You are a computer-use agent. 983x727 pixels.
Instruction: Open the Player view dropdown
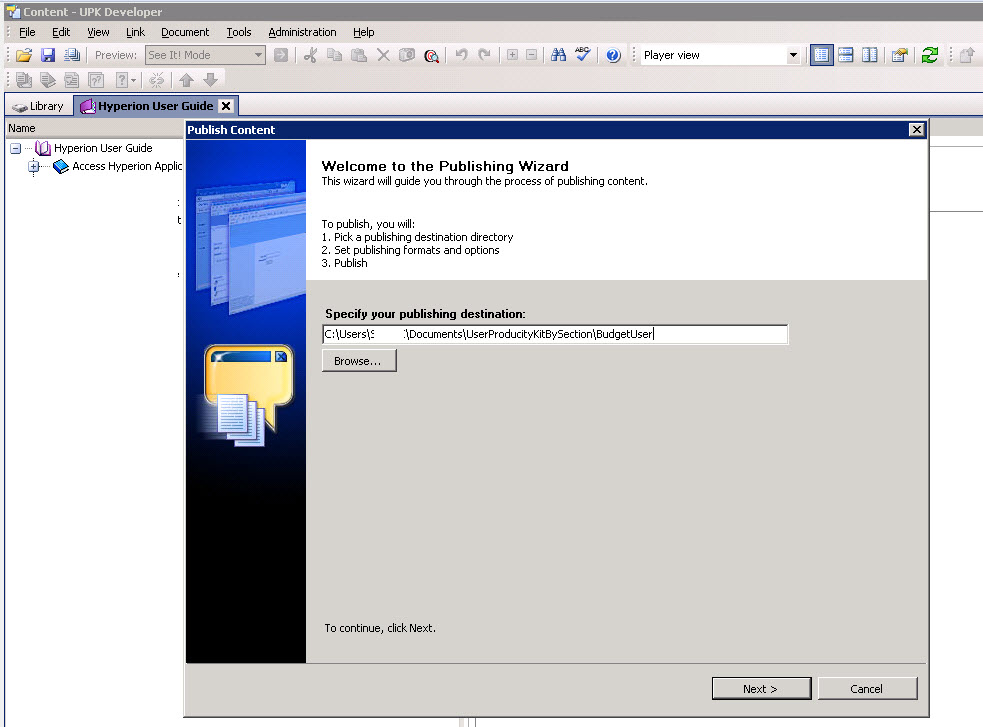point(793,55)
